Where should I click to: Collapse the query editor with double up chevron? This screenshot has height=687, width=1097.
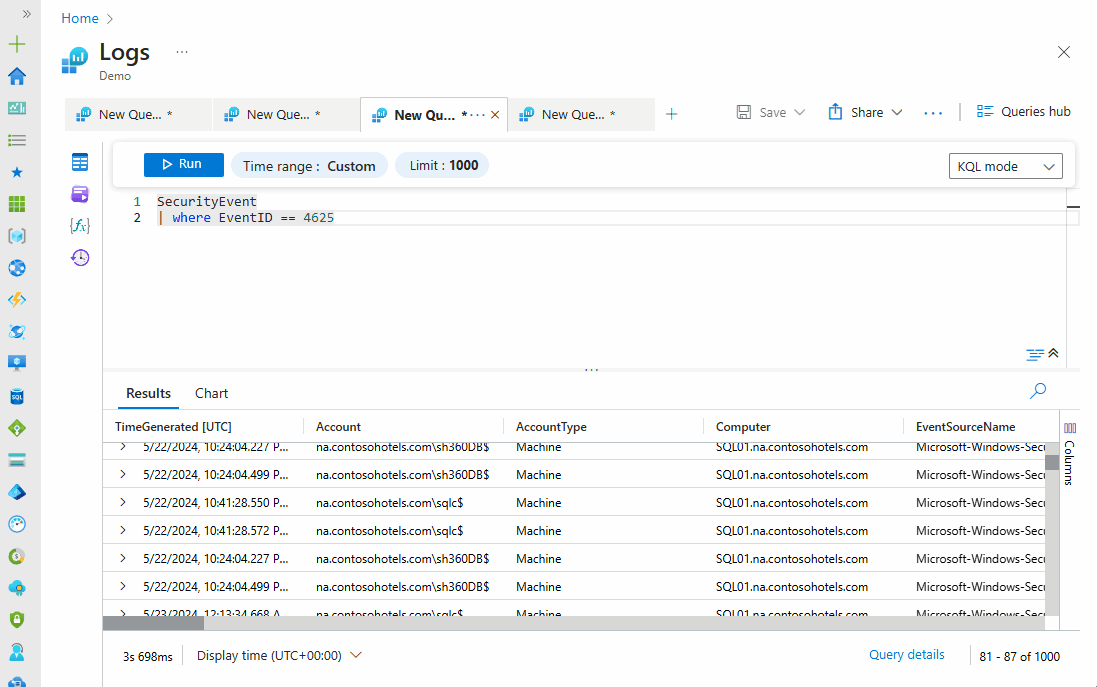tap(1054, 353)
